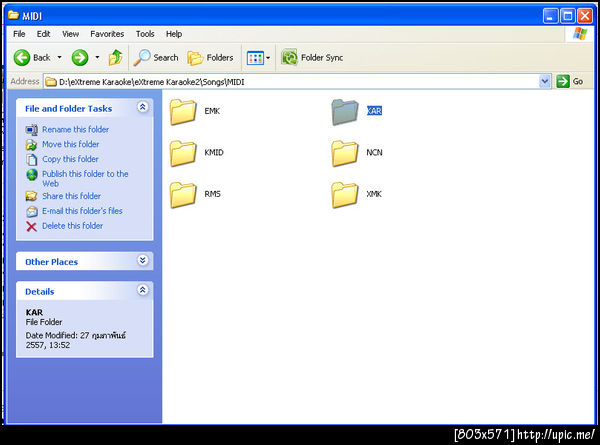
Task: Click the Copy this folder icon
Action: [31, 159]
